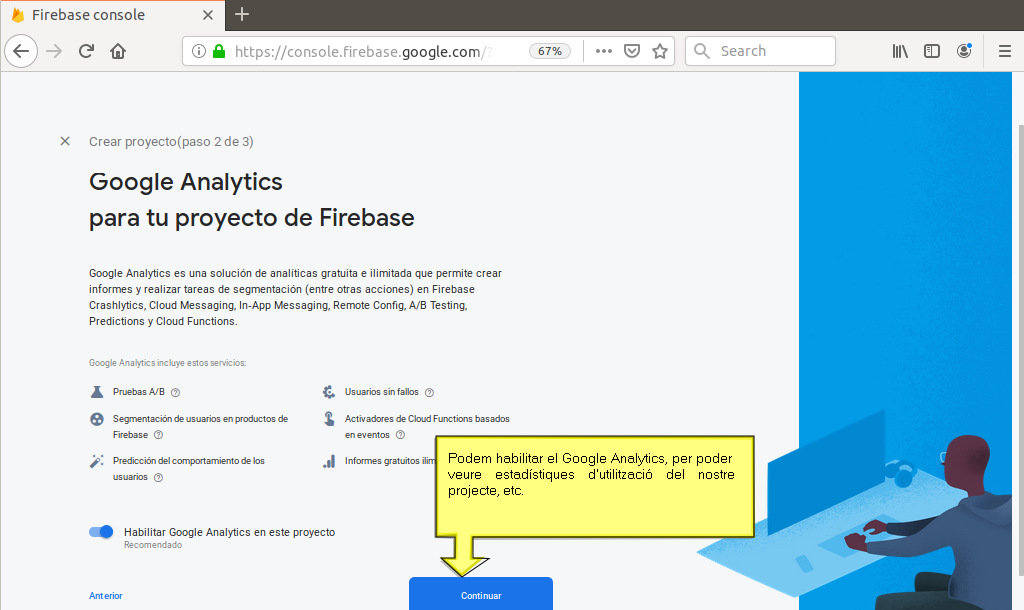
Task: Click the Predicción magic wand icon
Action: [x=97, y=461]
